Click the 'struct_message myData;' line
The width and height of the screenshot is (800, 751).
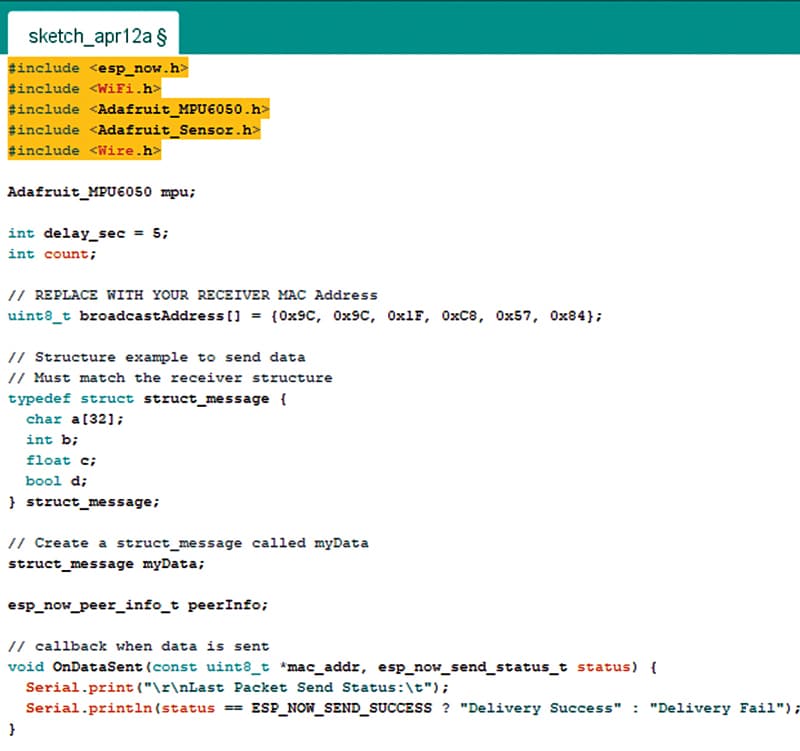[106, 563]
